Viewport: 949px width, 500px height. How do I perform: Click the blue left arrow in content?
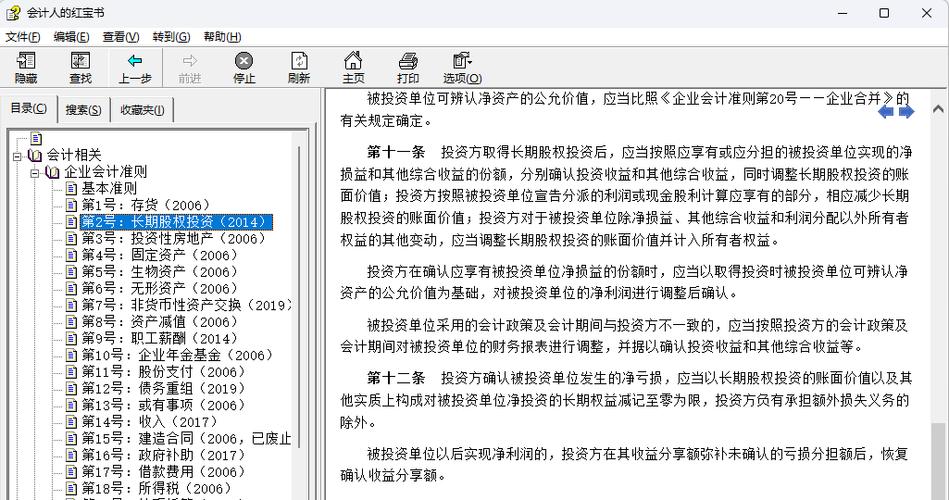pos(885,111)
